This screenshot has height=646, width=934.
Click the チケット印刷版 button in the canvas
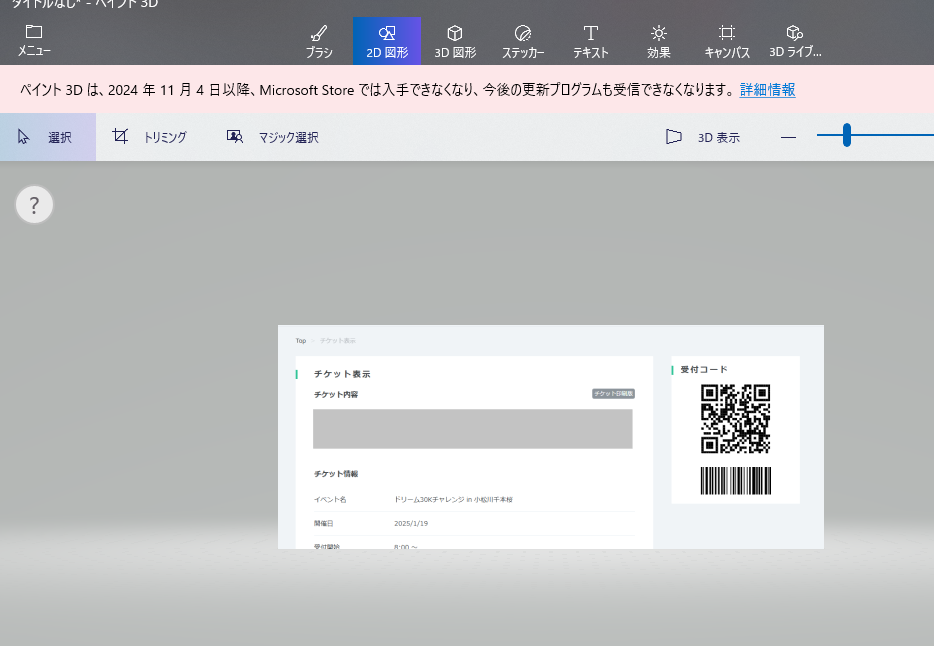click(614, 394)
